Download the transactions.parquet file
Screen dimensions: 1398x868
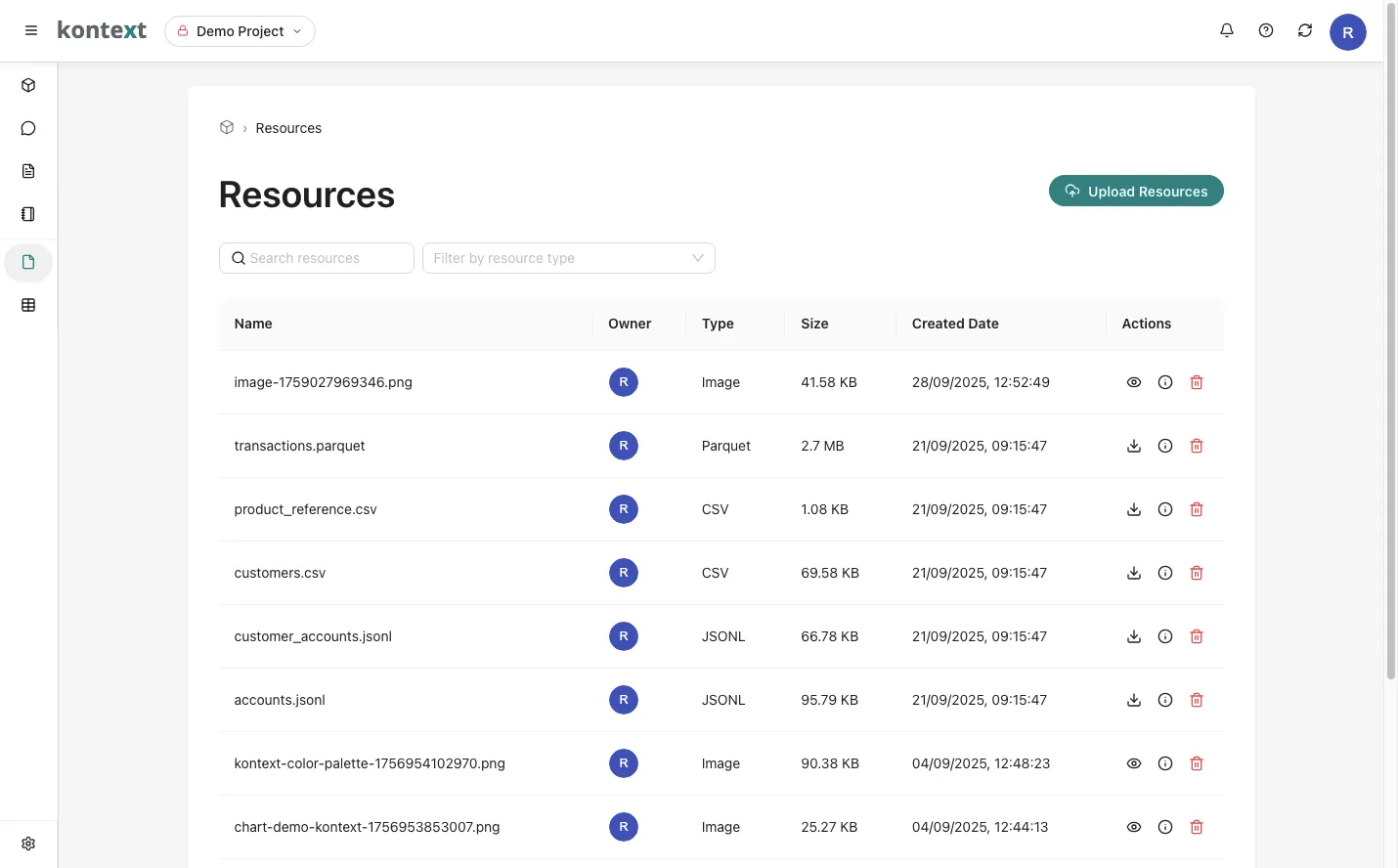pos(1134,446)
